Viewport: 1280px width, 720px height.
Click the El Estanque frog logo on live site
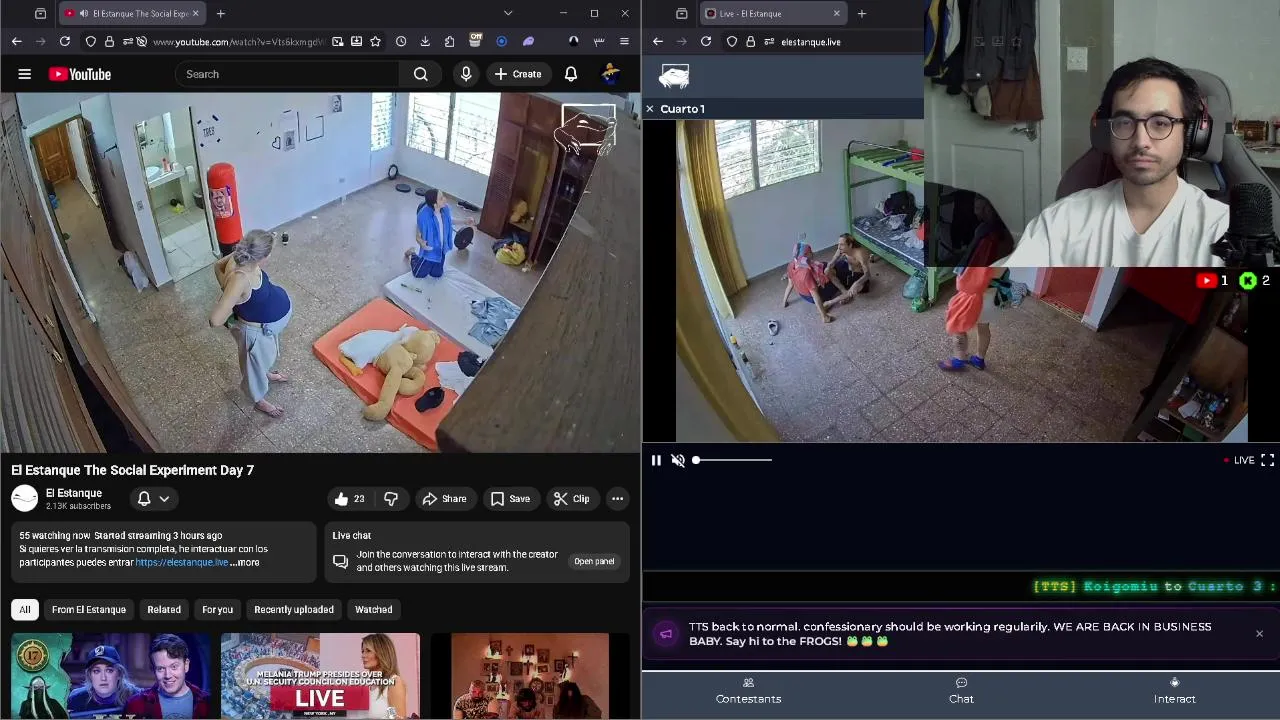[x=674, y=76]
